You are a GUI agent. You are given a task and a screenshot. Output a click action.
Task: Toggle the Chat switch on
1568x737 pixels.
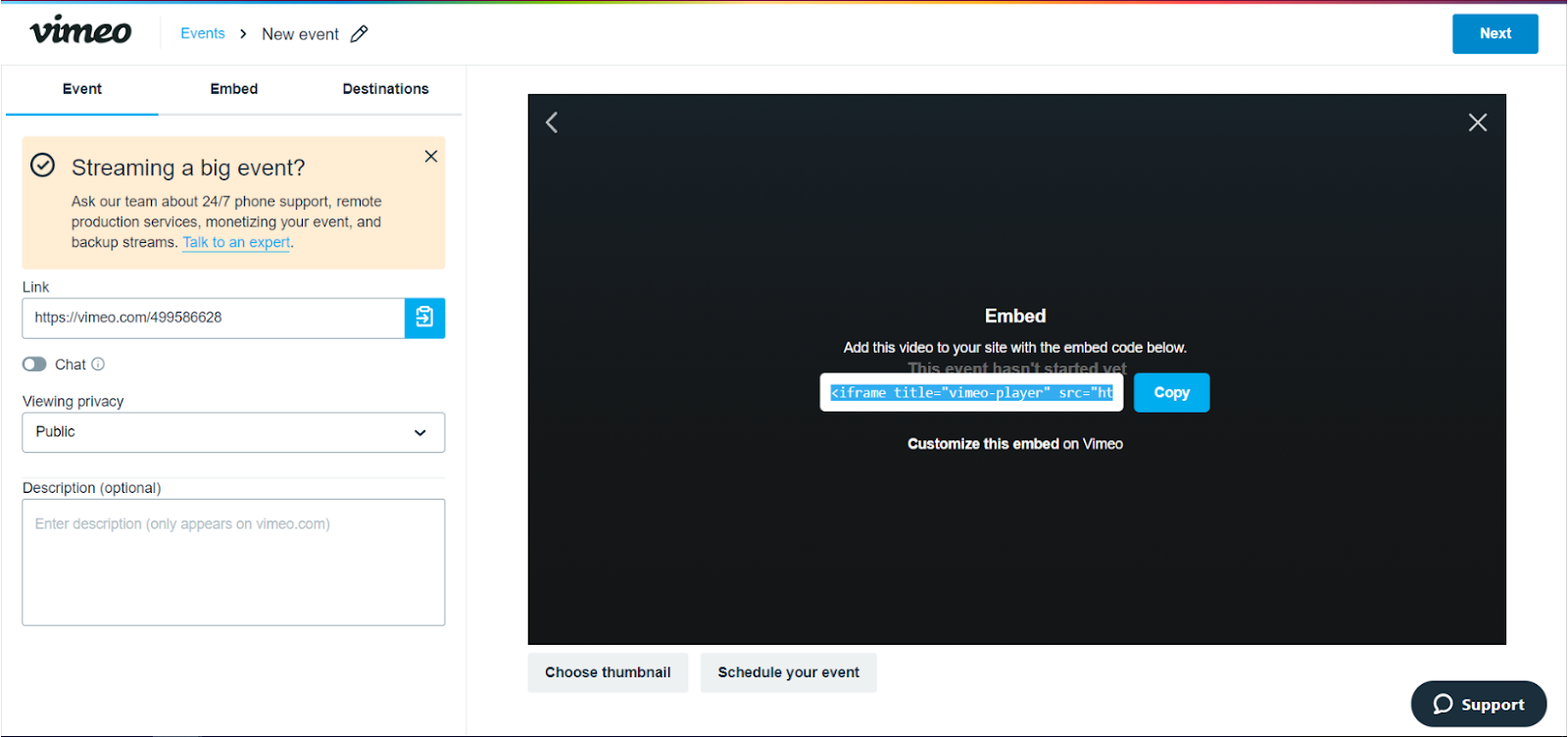(34, 364)
